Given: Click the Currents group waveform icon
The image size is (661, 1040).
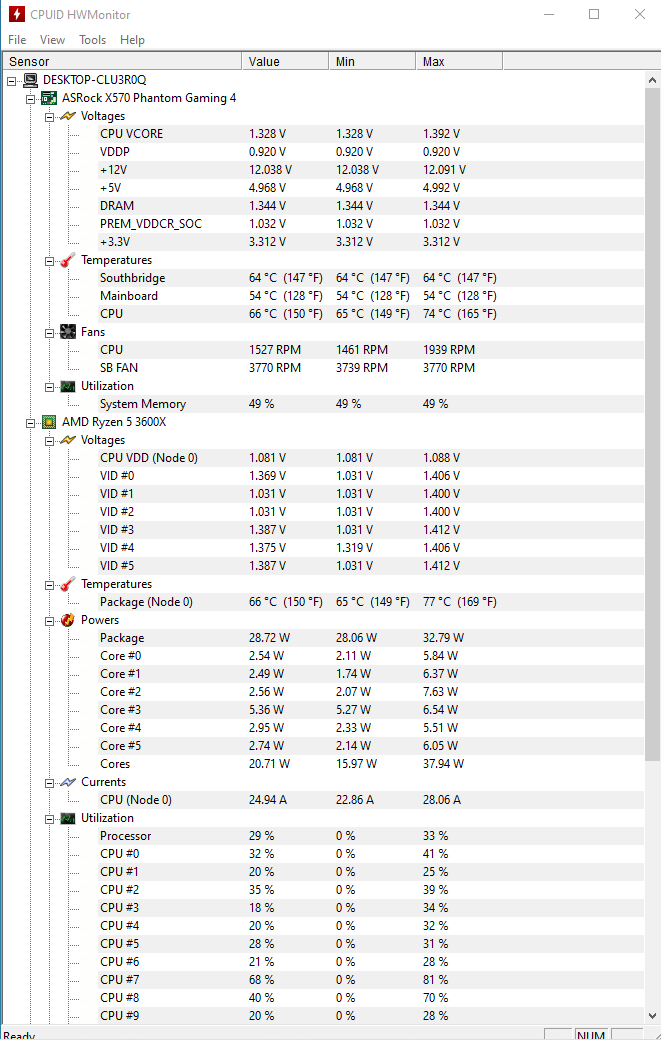Looking at the screenshot, I should click(x=68, y=782).
